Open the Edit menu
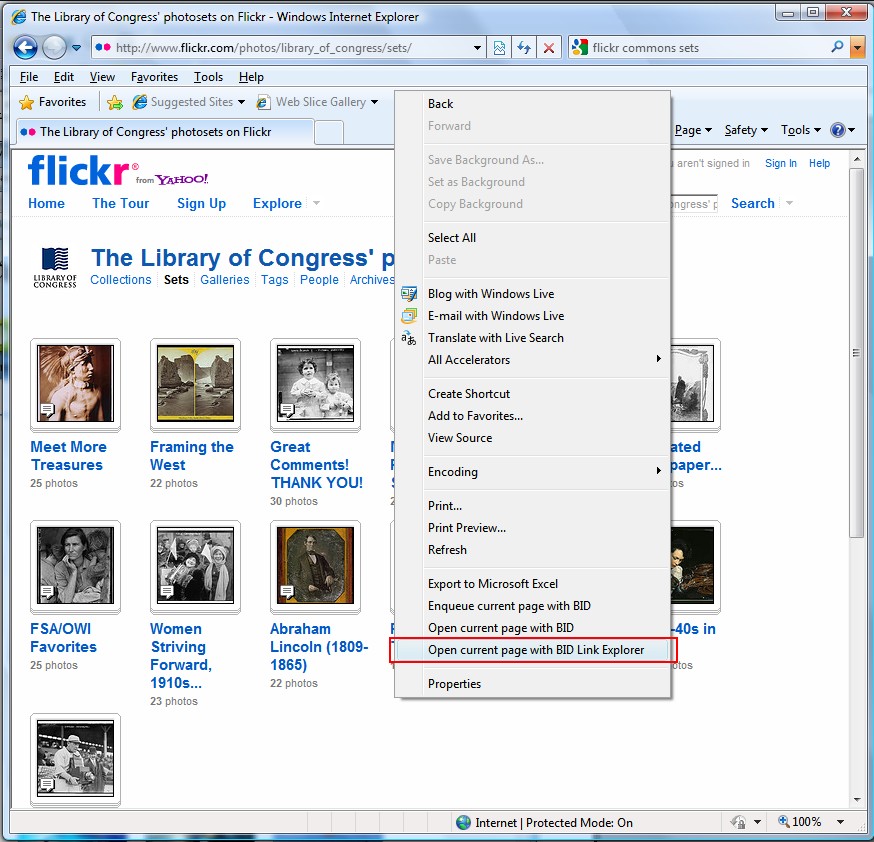The image size is (874, 842). pyautogui.click(x=64, y=77)
